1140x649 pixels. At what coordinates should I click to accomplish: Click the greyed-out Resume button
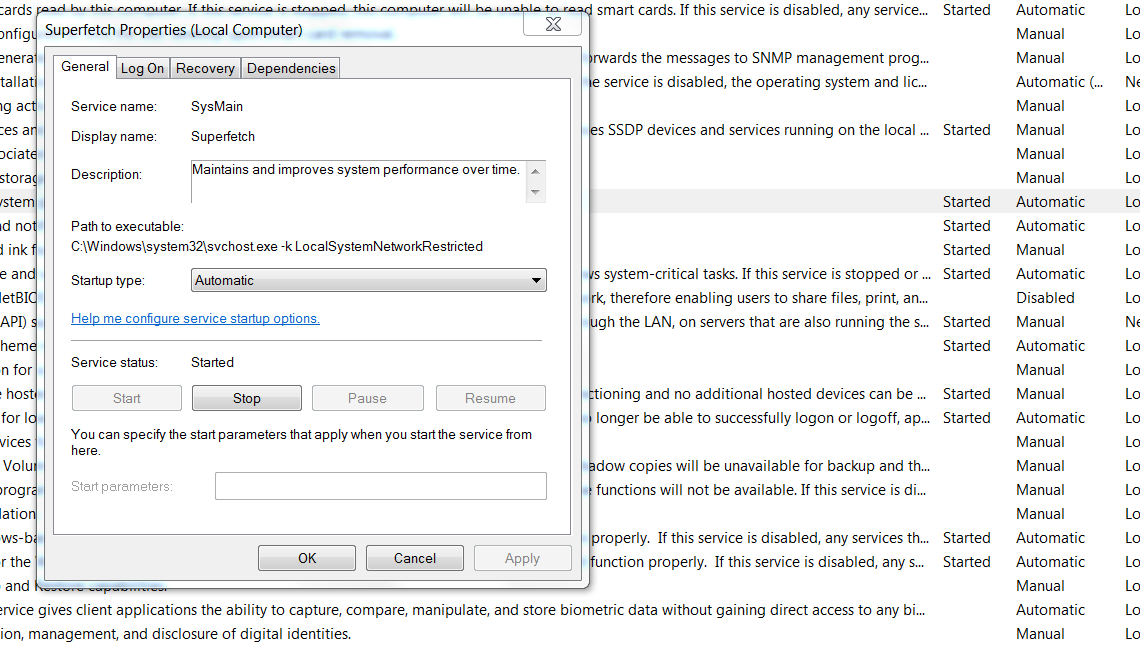(490, 398)
